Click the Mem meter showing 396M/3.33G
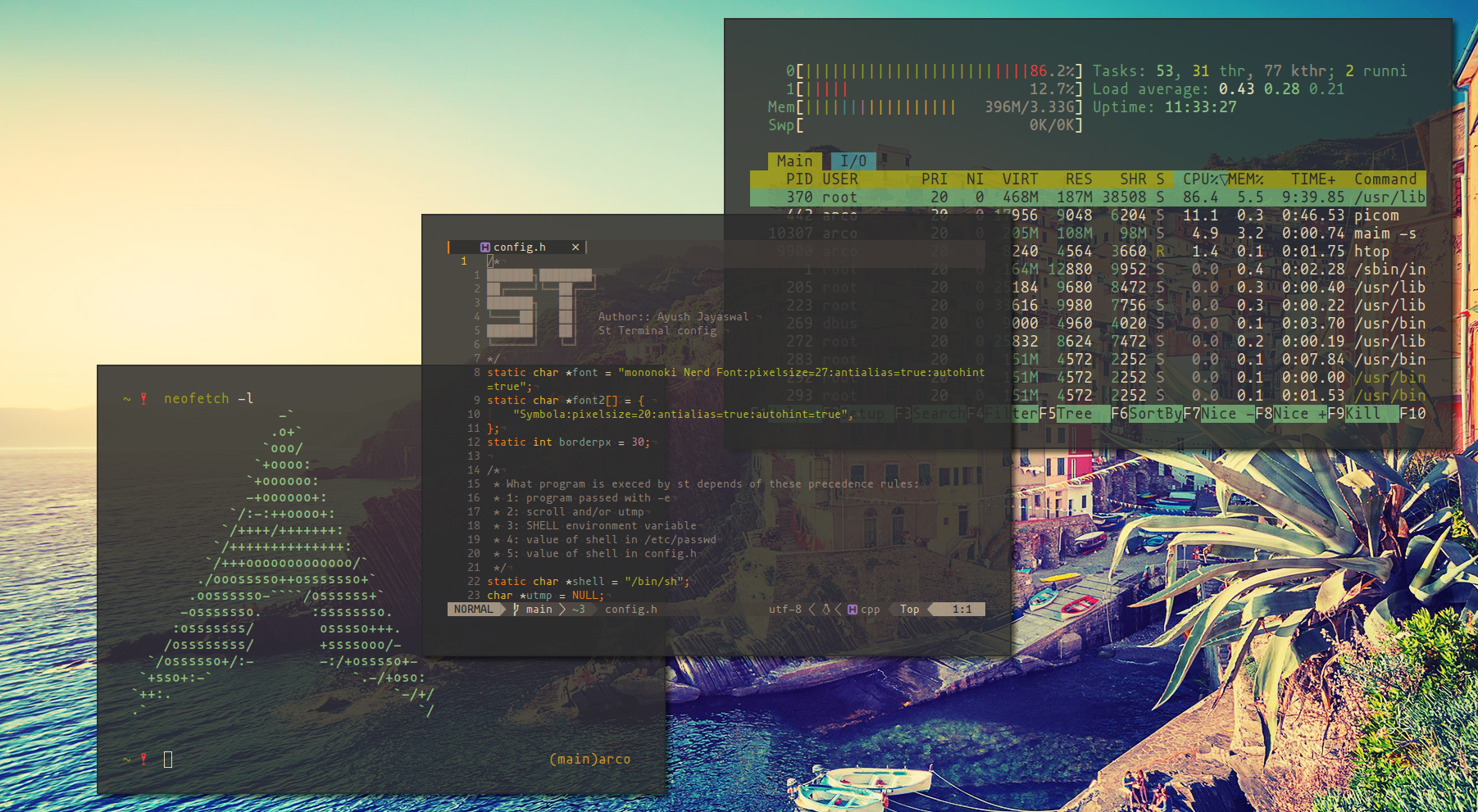Screen dimensions: 1478x812 tap(925, 107)
